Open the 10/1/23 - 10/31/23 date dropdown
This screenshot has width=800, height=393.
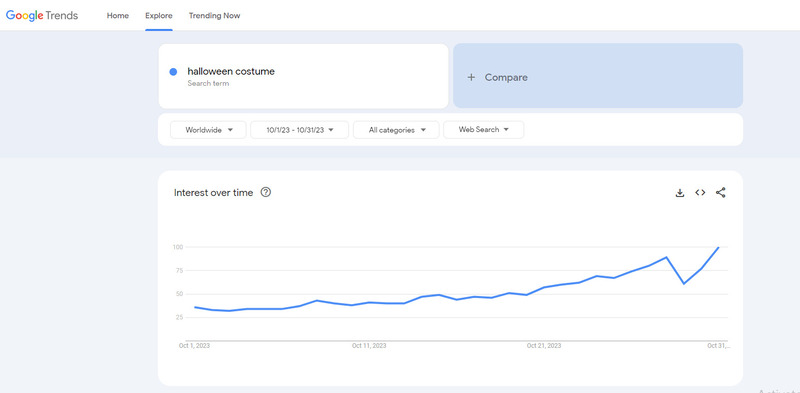299,130
